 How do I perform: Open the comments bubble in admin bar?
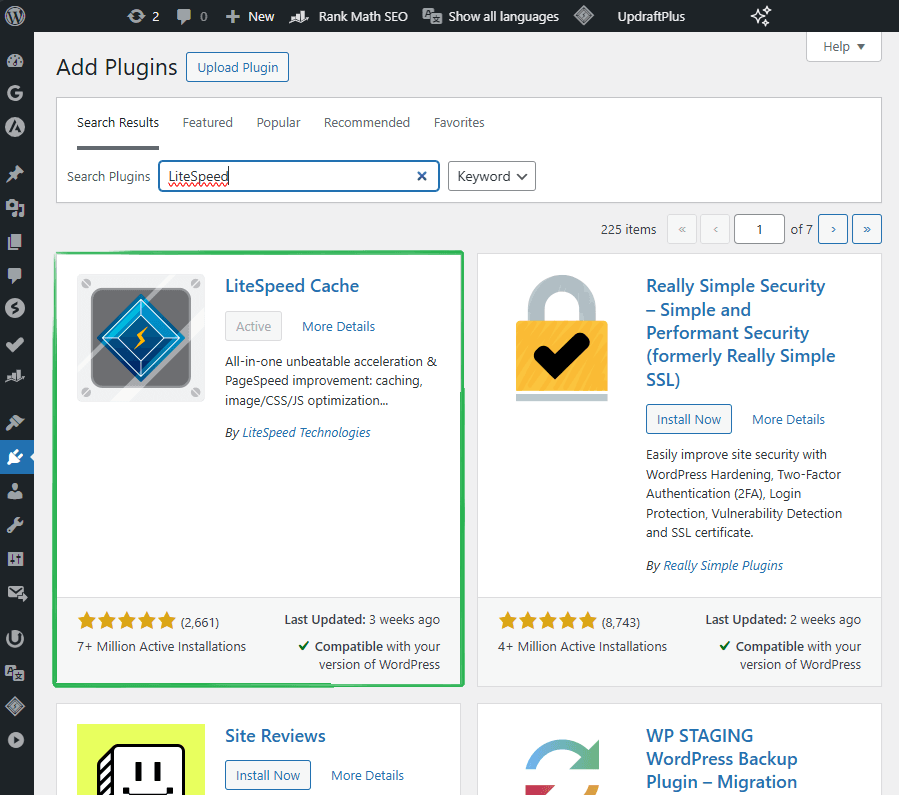coord(191,16)
